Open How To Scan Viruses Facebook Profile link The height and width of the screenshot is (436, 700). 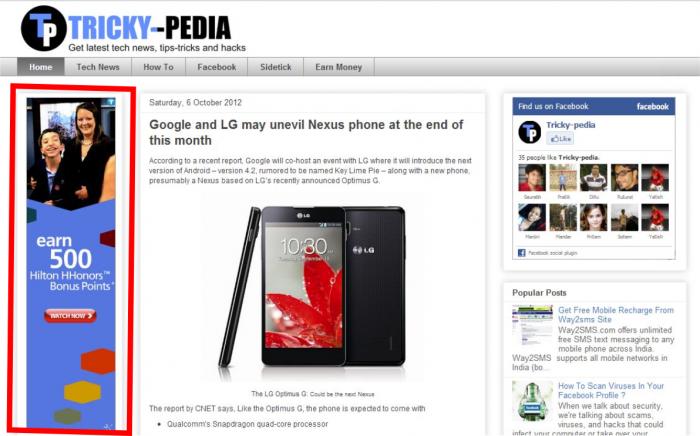pyautogui.click(x=611, y=390)
